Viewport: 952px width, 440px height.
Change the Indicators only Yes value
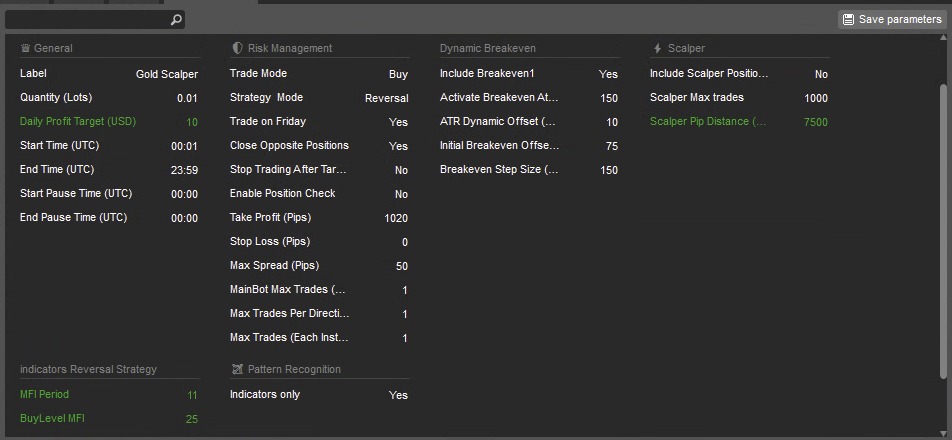click(398, 395)
